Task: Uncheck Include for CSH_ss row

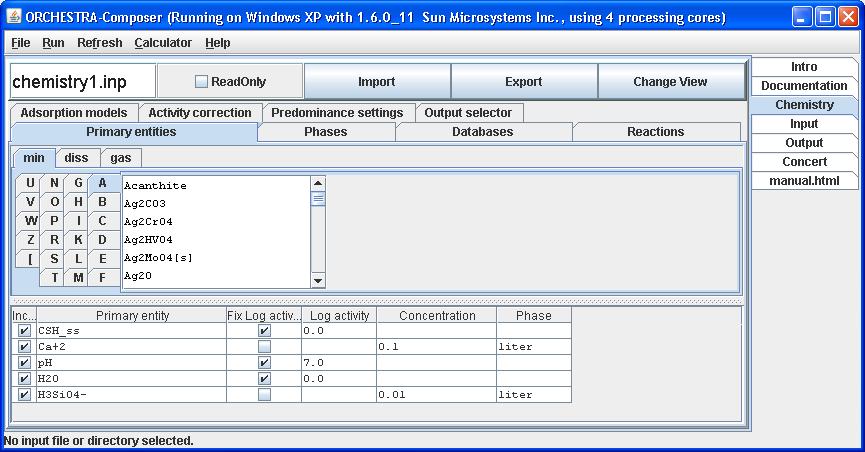Action: pyautogui.click(x=24, y=331)
